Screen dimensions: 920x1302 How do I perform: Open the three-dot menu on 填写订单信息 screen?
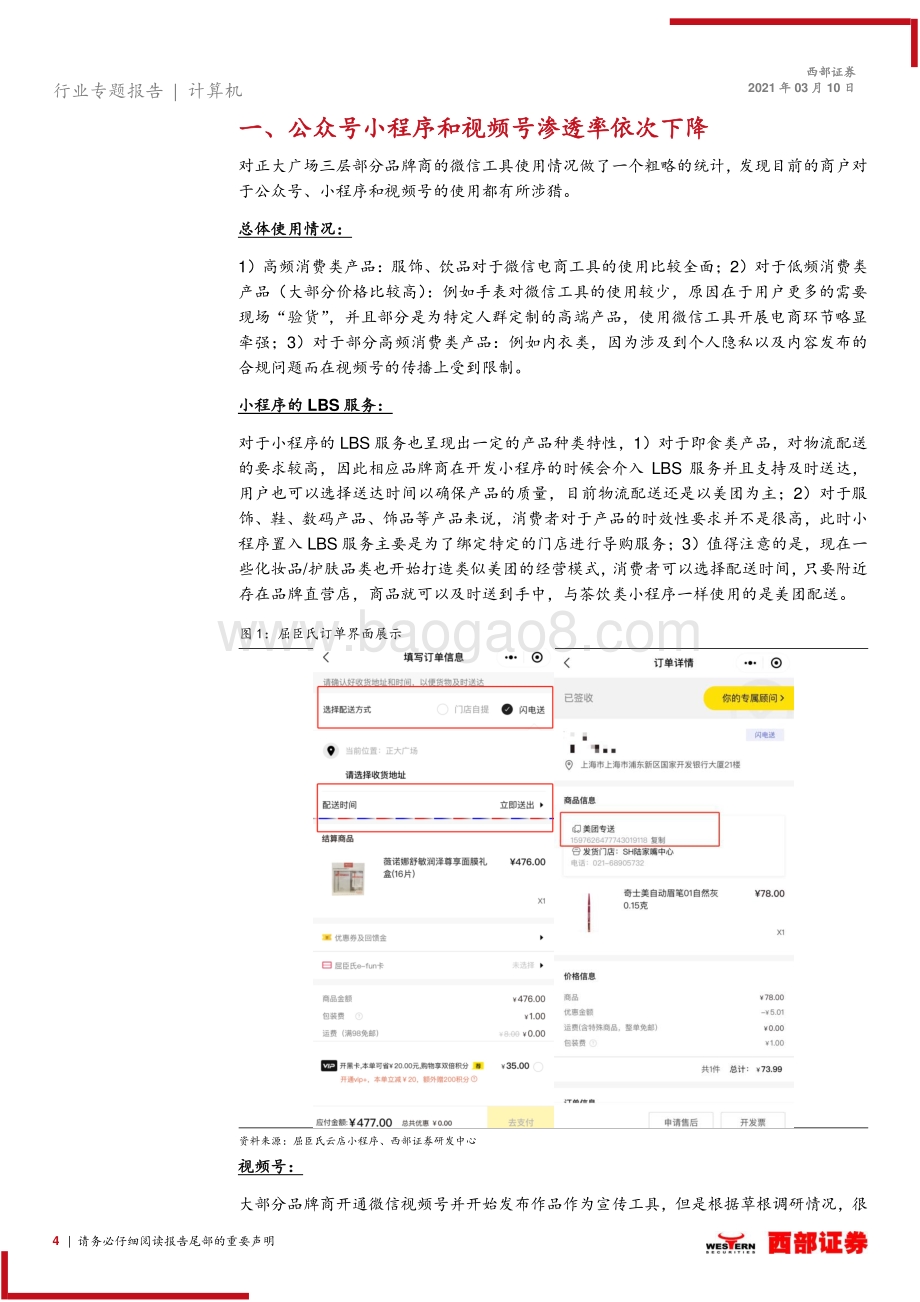(511, 658)
